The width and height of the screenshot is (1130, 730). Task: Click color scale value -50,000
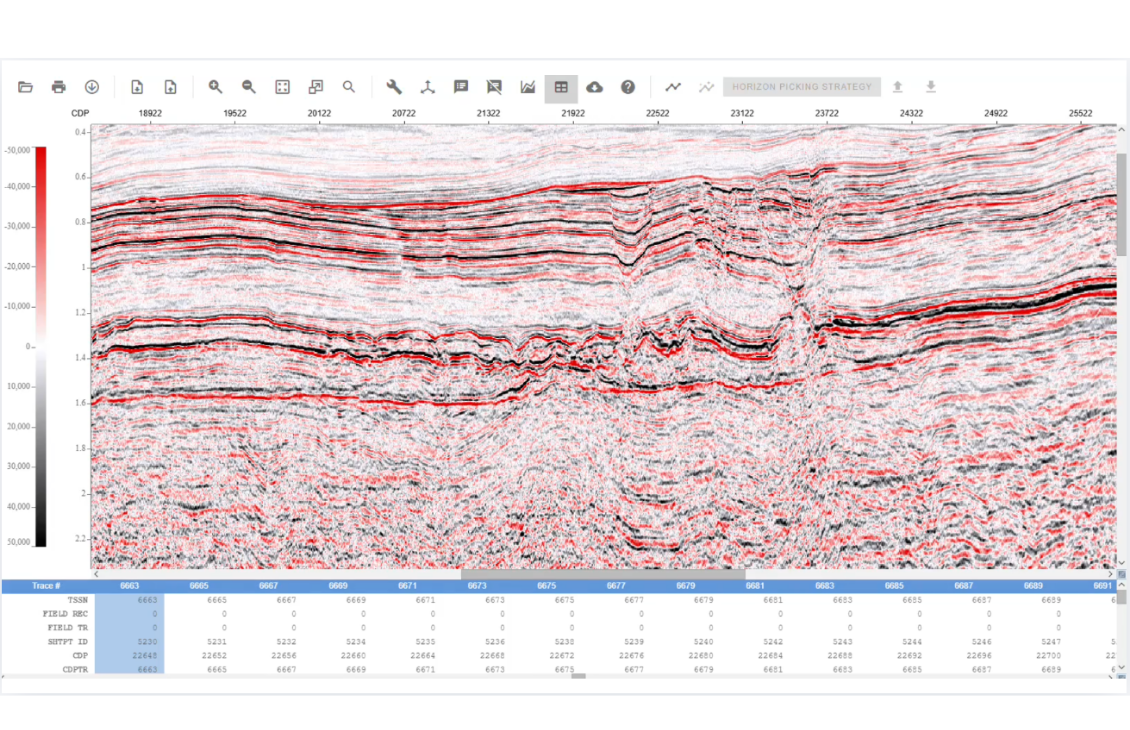click(x=18, y=151)
